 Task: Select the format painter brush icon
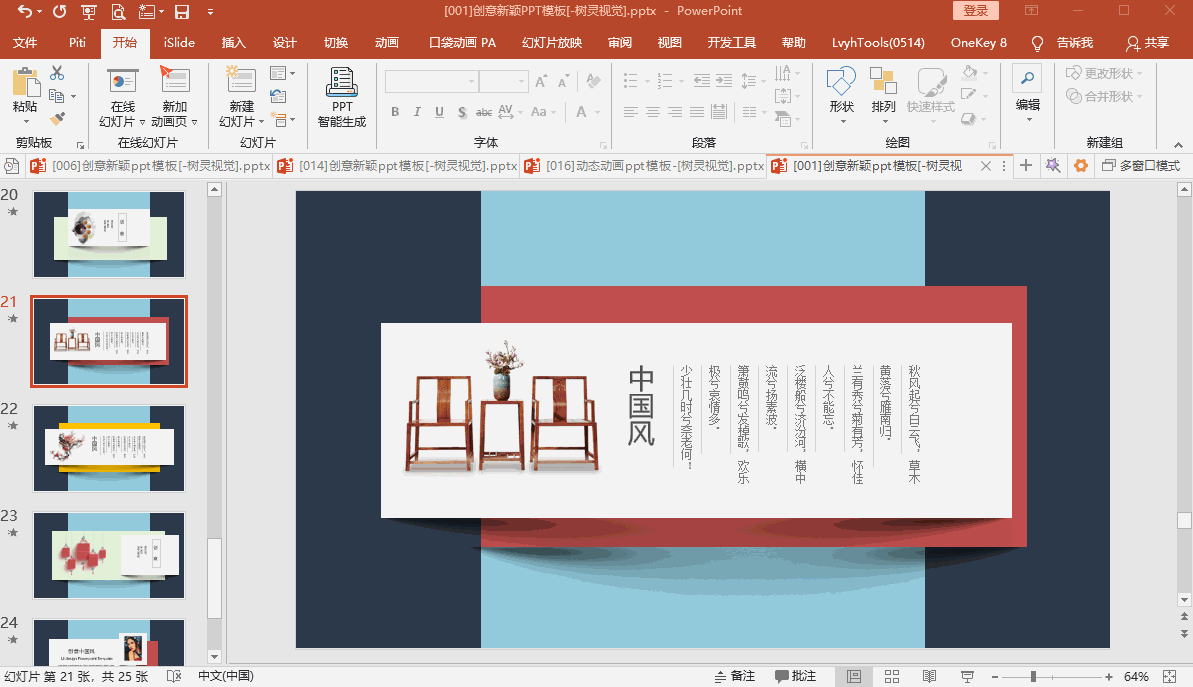[57, 119]
